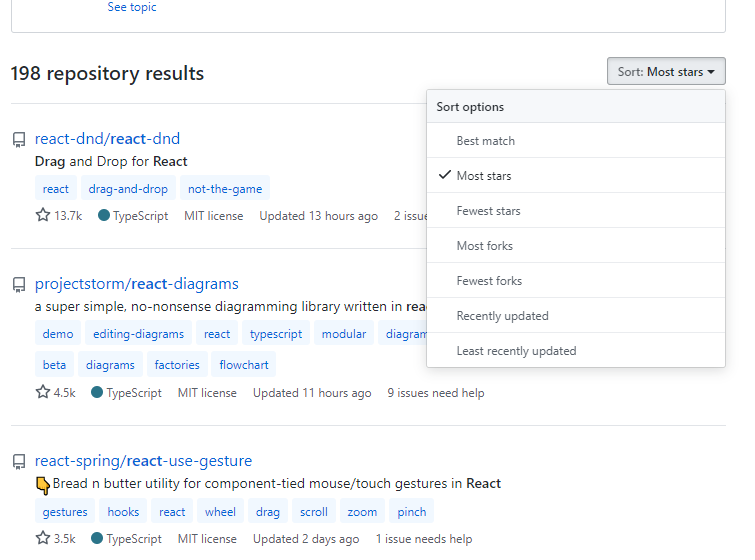Select Most forks sort option

pyautogui.click(x=576, y=246)
